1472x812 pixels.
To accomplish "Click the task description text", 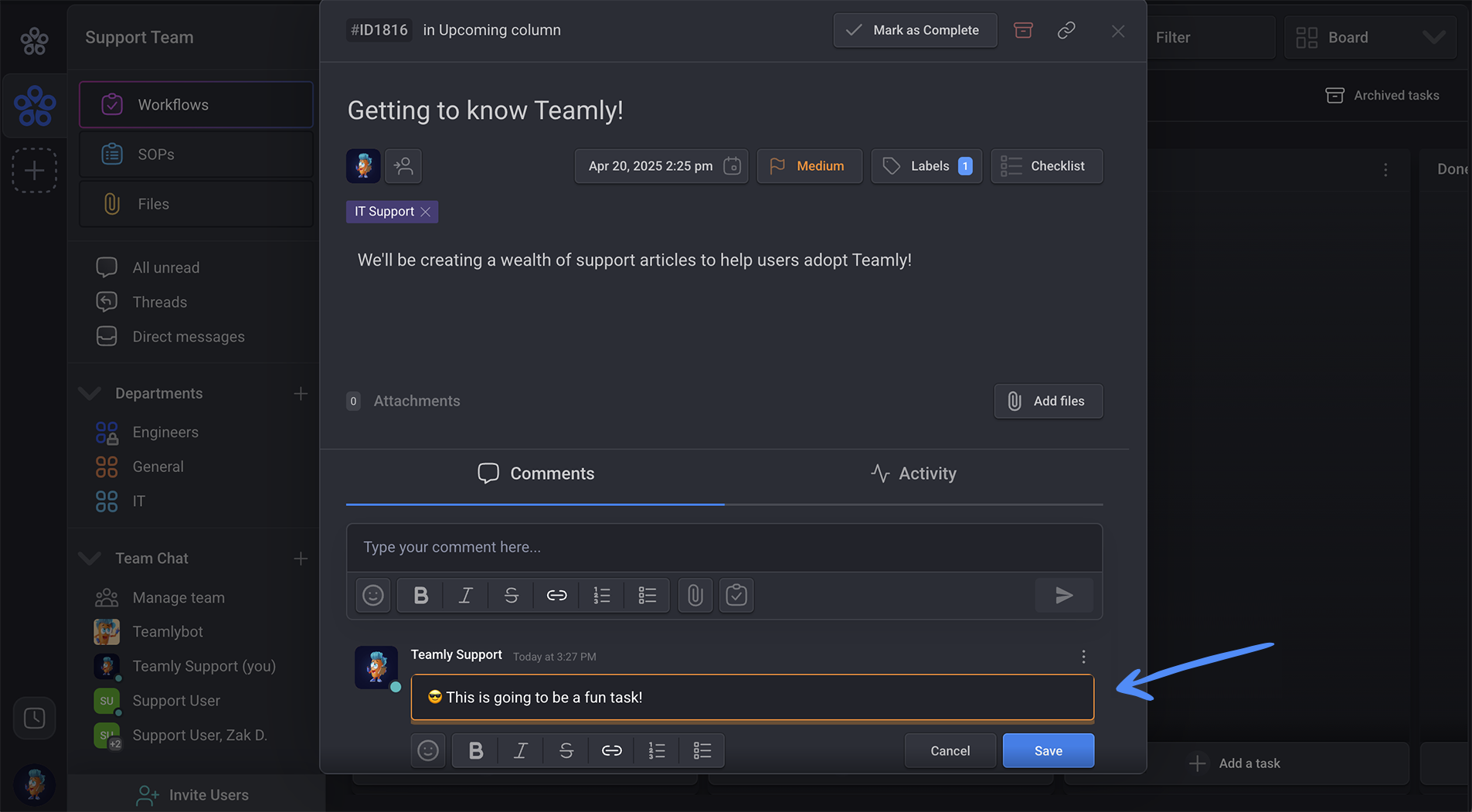I will click(x=634, y=260).
